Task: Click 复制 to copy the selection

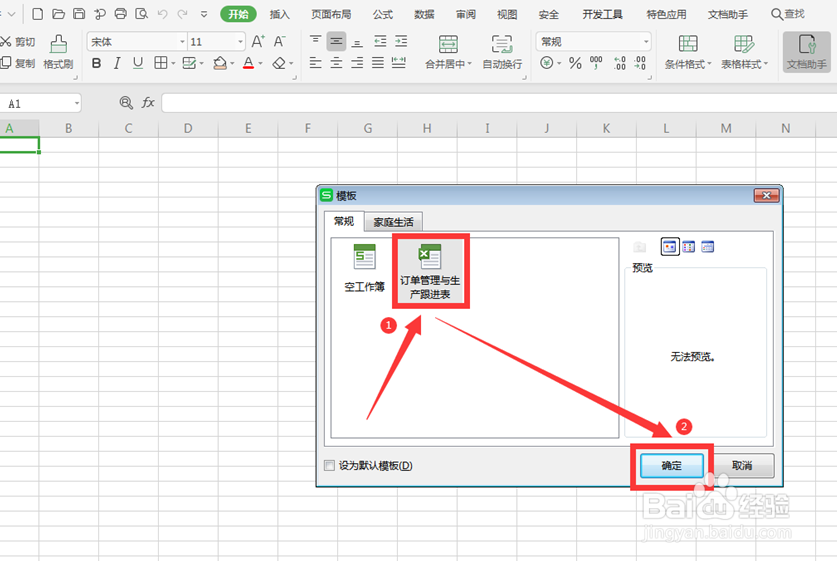Action: click(18, 63)
